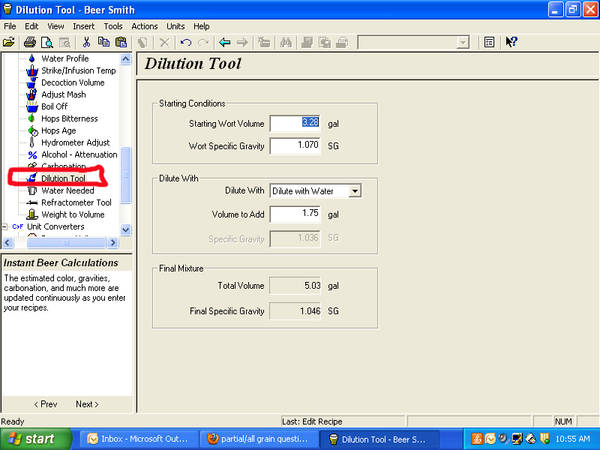Viewport: 600px width, 450px height.
Task: Click tree horizontal scroll right arrow
Action: pyautogui.click(x=112, y=243)
